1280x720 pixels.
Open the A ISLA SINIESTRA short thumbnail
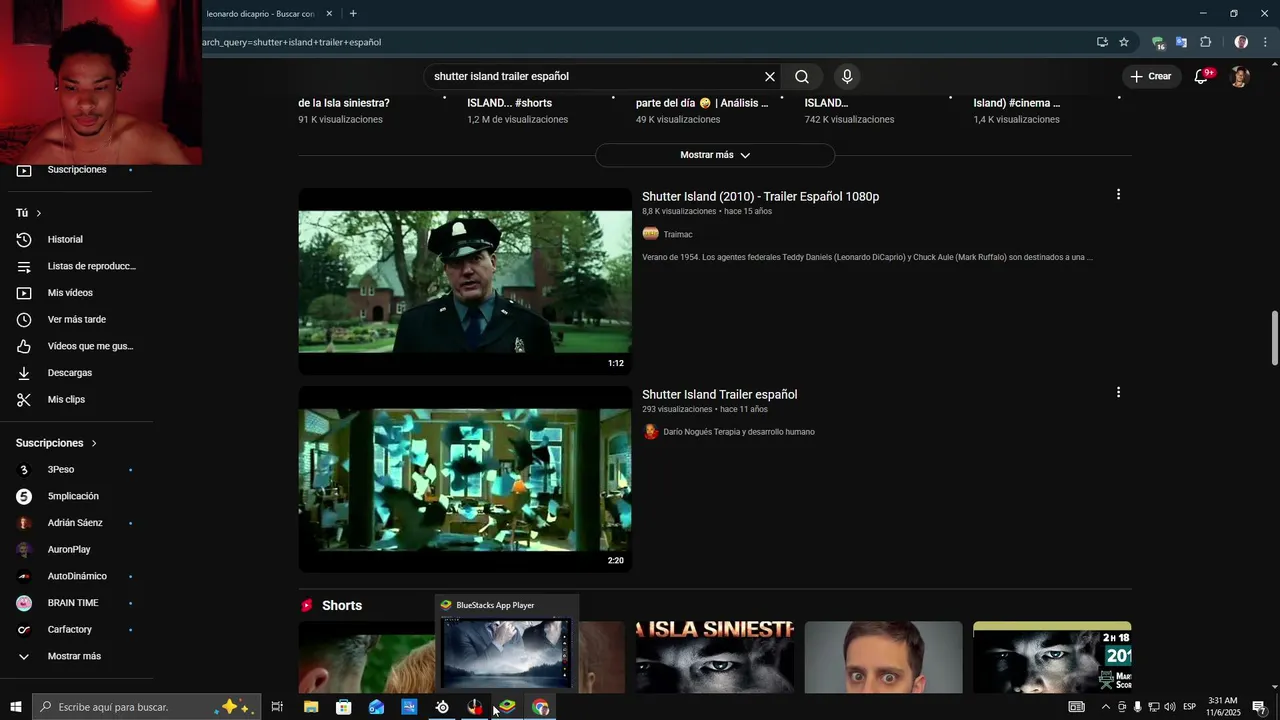pyautogui.click(x=715, y=657)
